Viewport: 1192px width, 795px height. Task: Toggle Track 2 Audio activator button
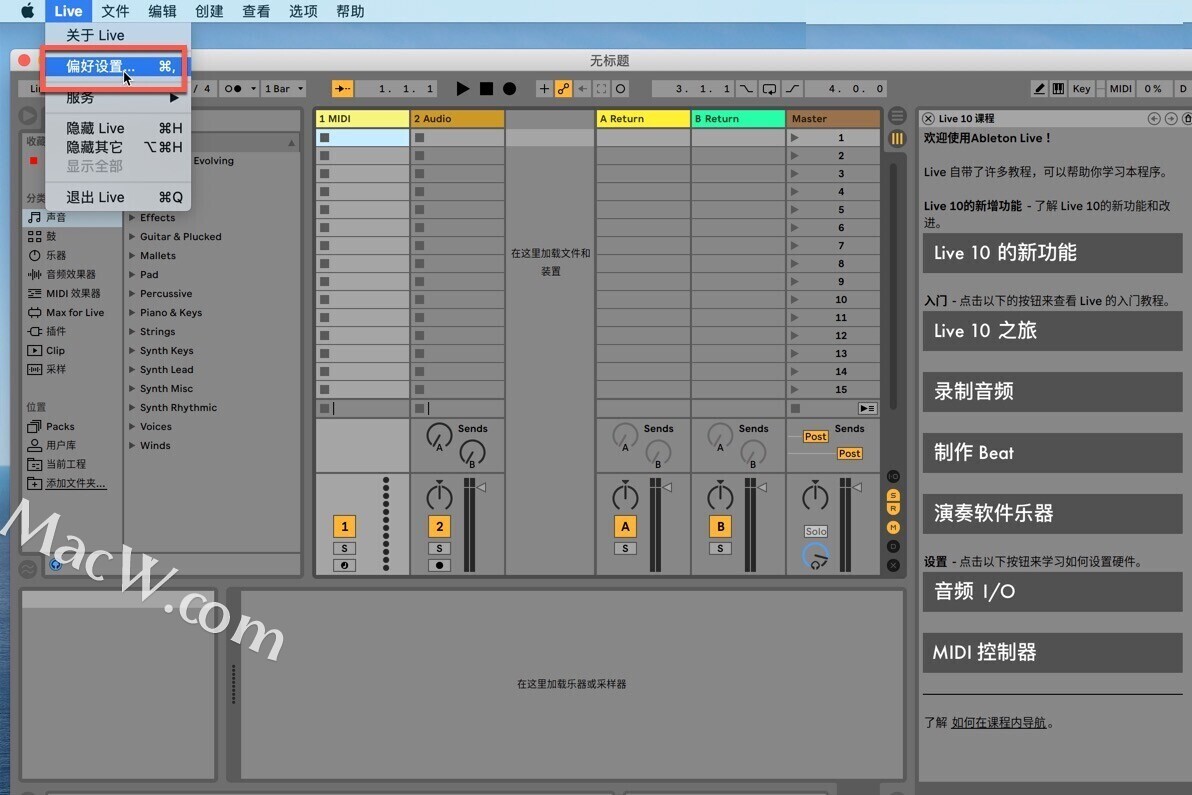(x=439, y=526)
